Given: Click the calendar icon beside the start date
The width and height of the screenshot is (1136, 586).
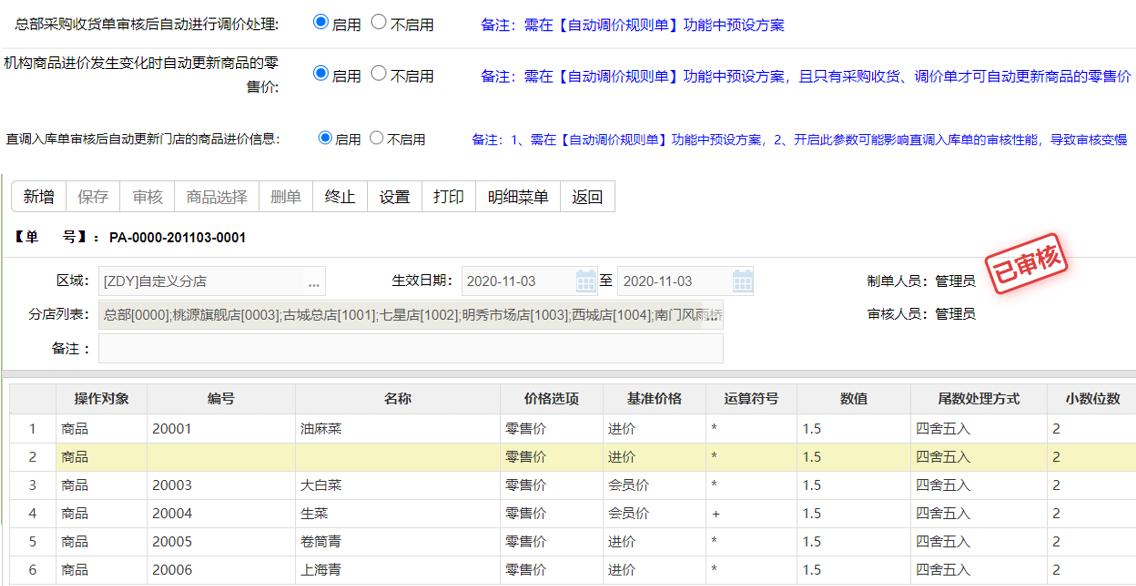Looking at the screenshot, I should (584, 280).
